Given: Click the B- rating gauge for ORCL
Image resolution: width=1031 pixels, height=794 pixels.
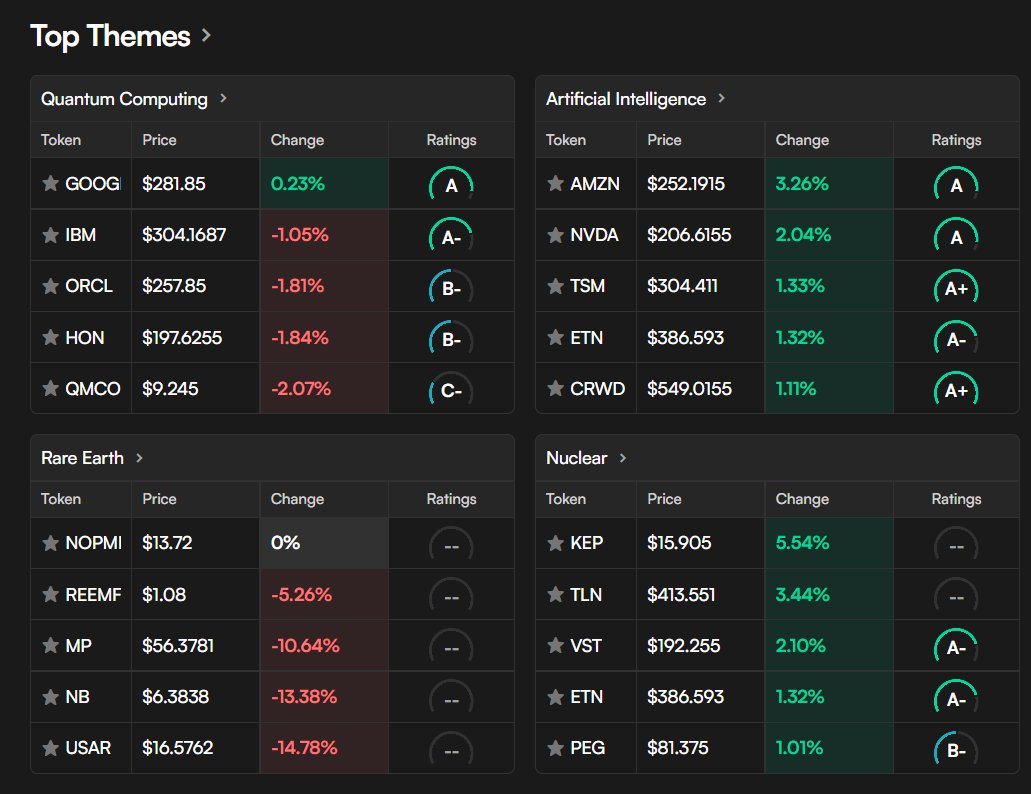Looking at the screenshot, I should click(x=451, y=287).
